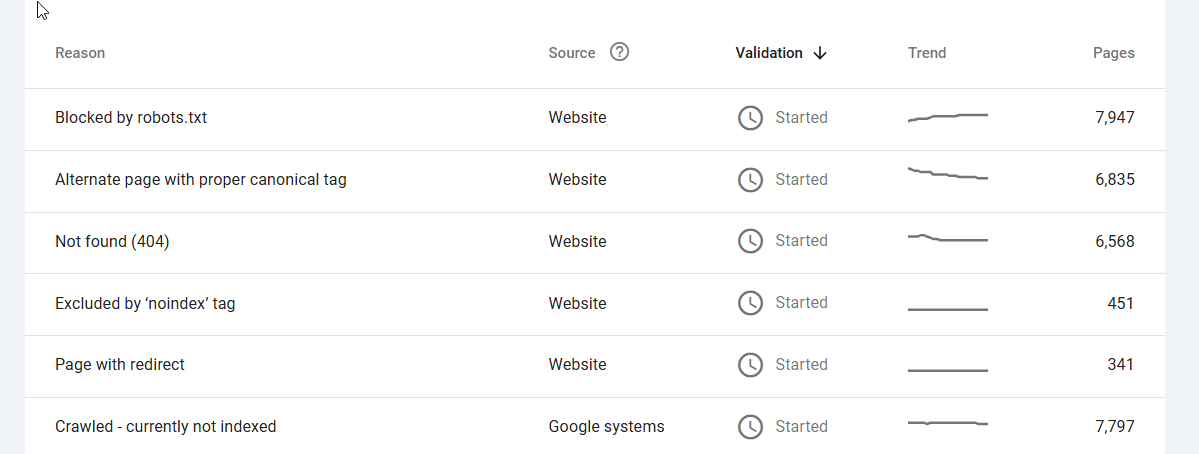Sort table by Validation column header

pyautogui.click(x=768, y=53)
